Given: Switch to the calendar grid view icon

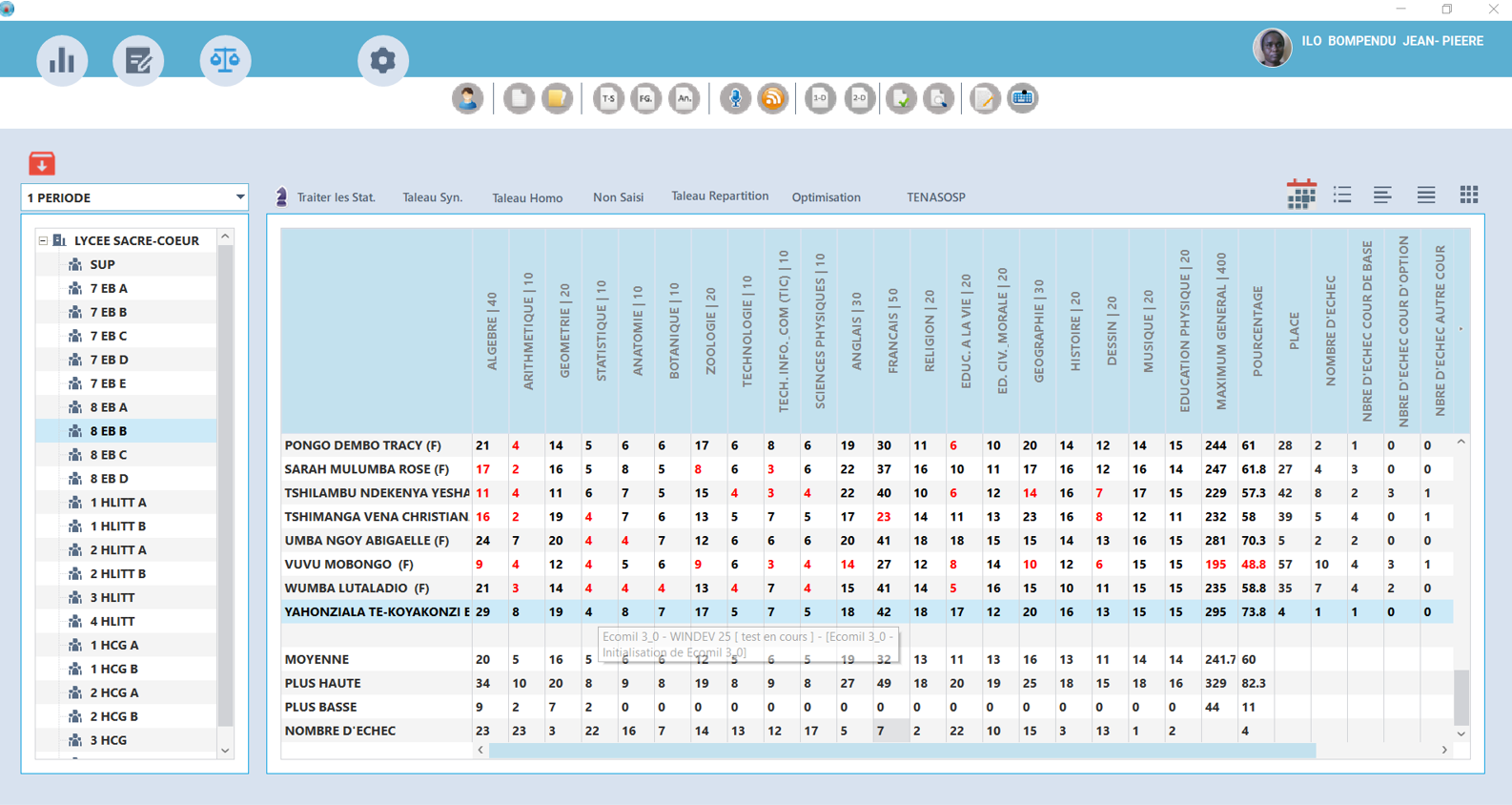Looking at the screenshot, I should pos(1301,194).
